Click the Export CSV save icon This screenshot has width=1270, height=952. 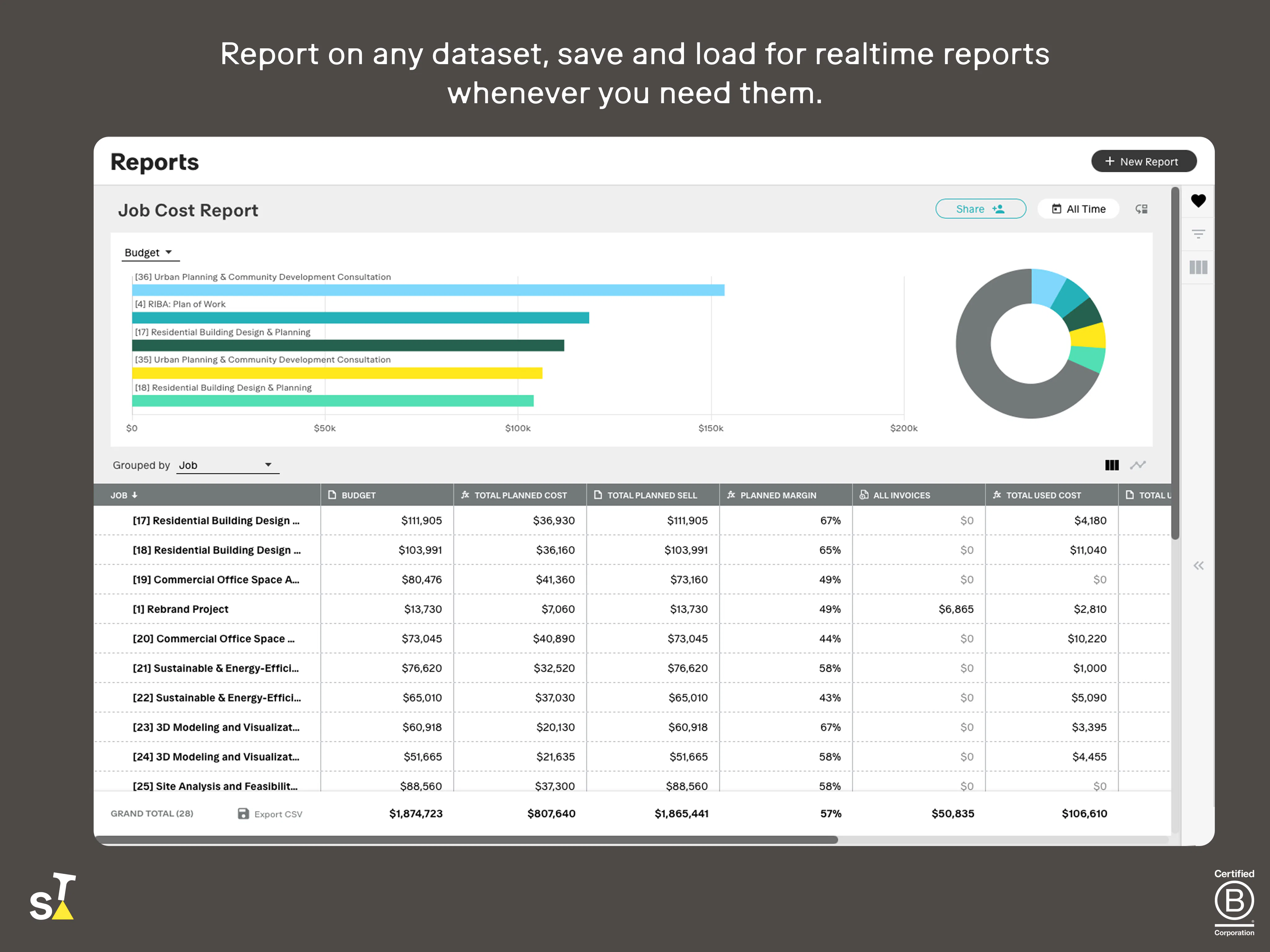point(243,814)
